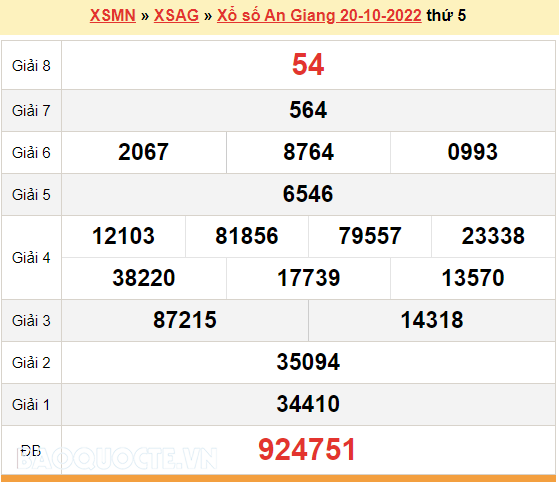Click the Giải 8 row label
Viewport: 559px width, 482px height.
[31, 66]
